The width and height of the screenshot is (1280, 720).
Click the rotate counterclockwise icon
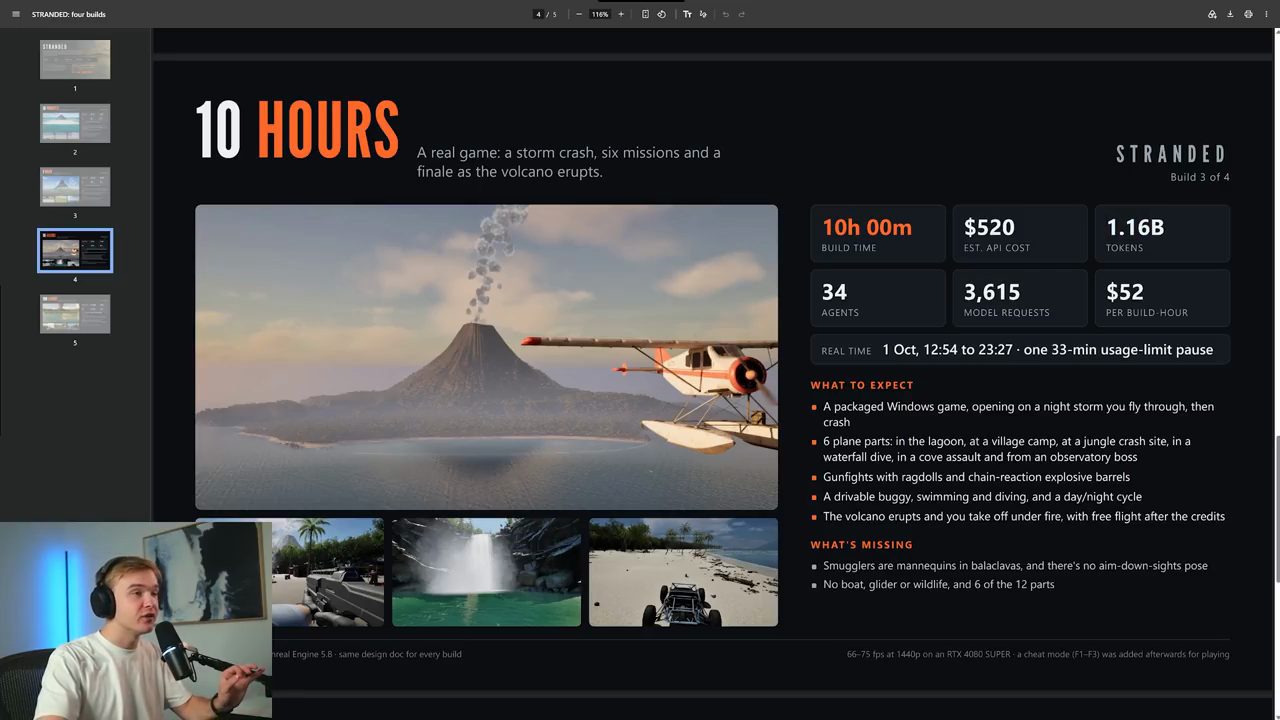(661, 14)
